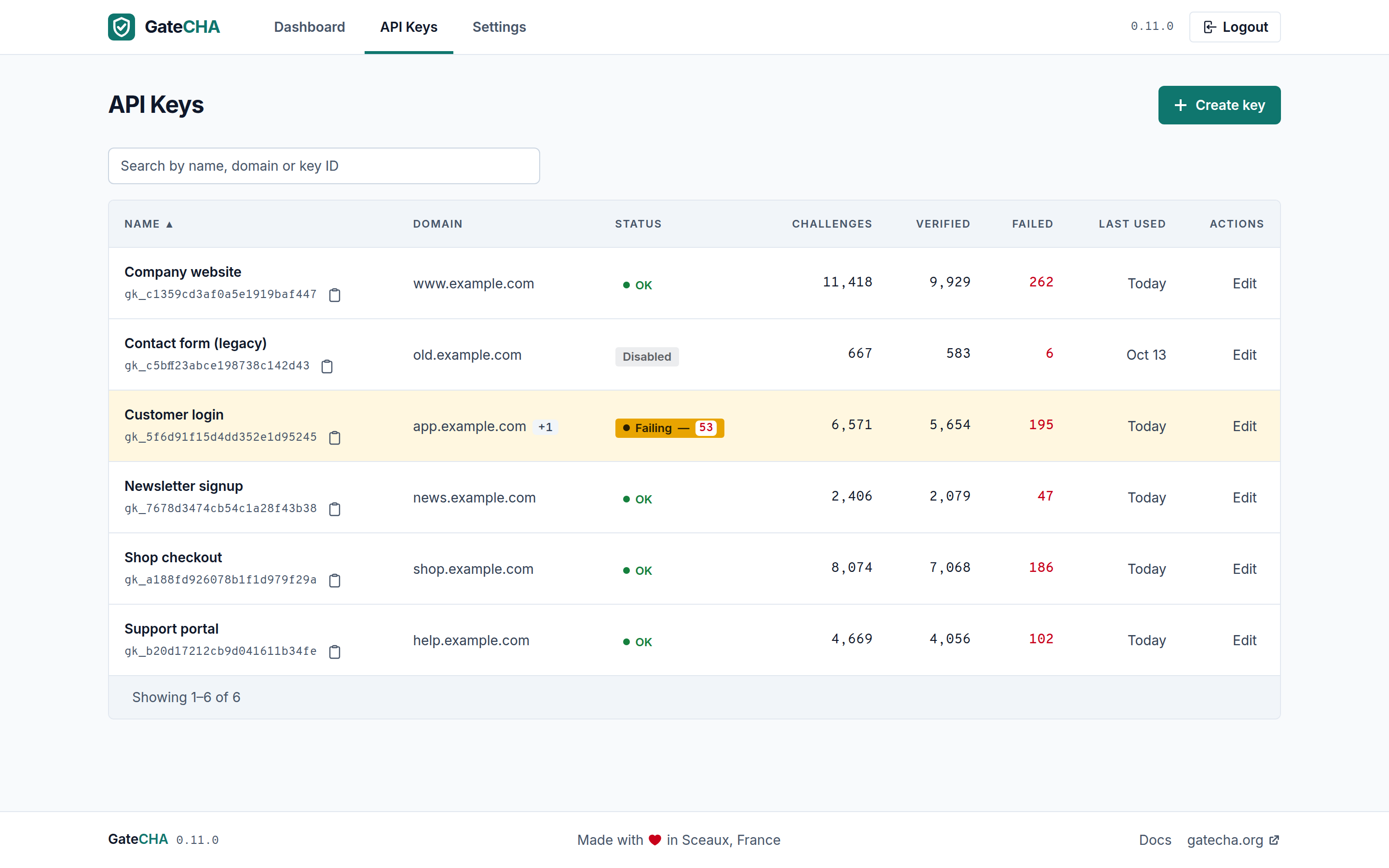Click the +1 extra domains badge

pyautogui.click(x=545, y=427)
